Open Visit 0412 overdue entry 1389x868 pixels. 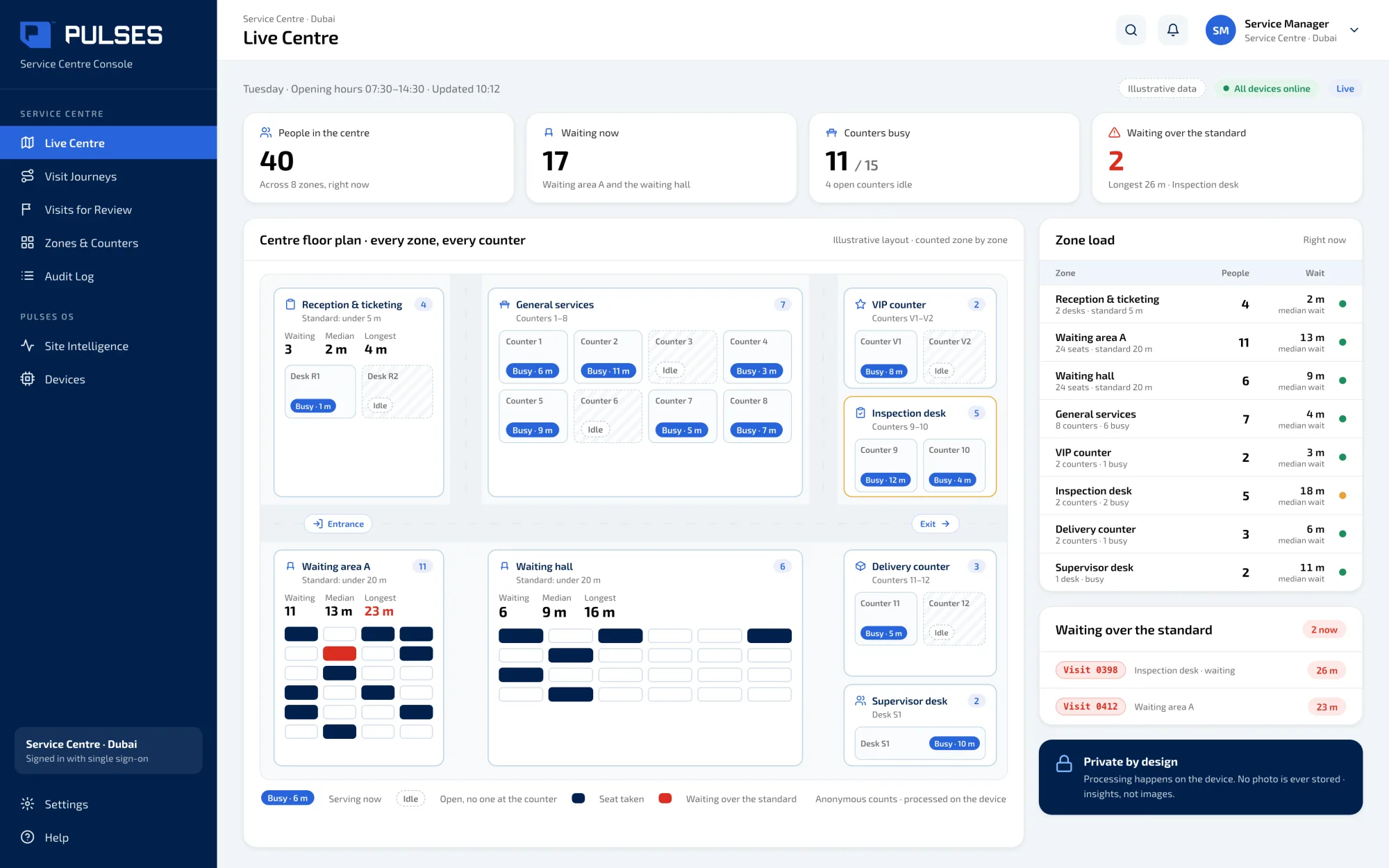pos(1200,707)
